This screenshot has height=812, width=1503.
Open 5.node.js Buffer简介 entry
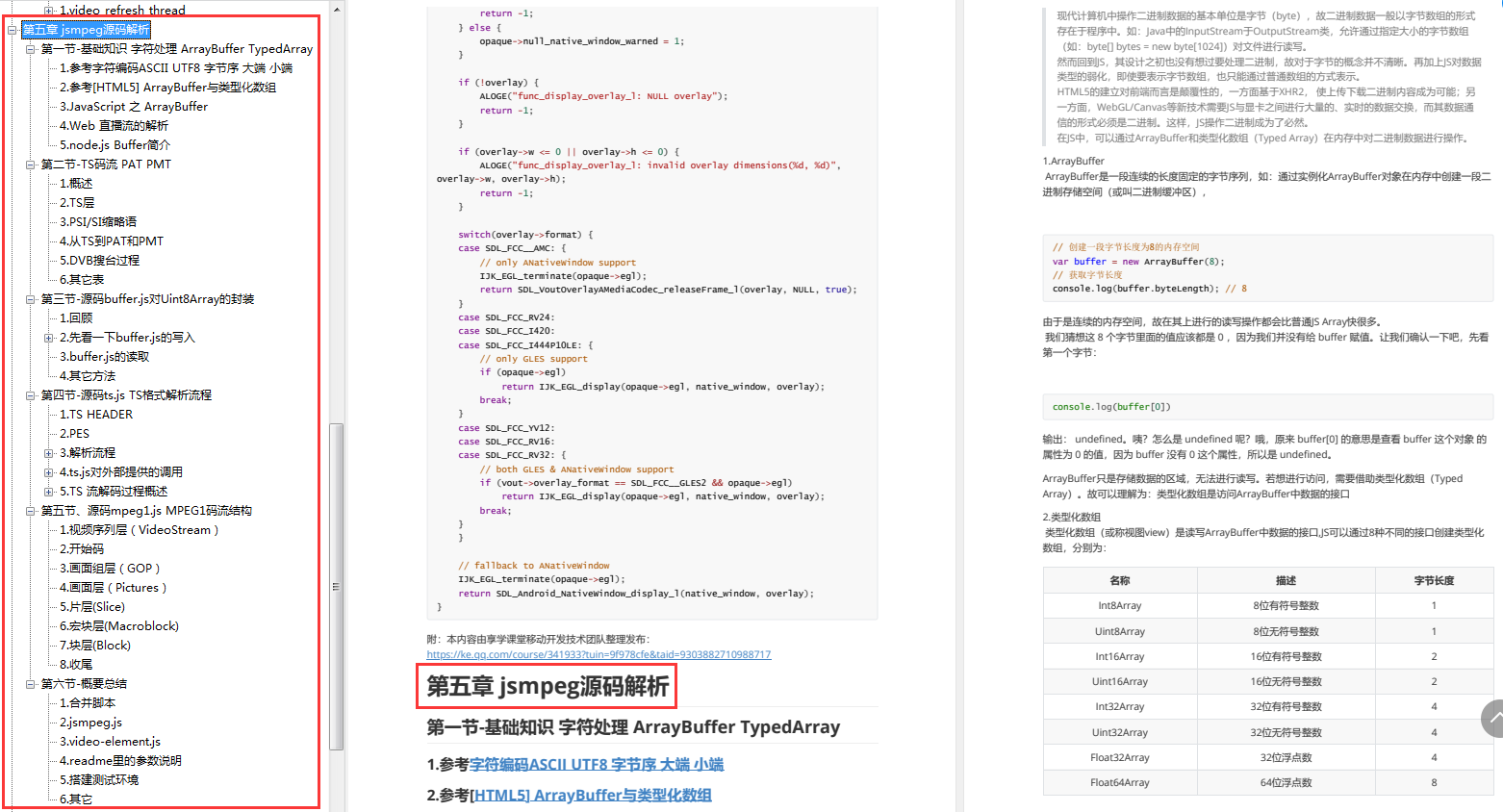[x=115, y=145]
